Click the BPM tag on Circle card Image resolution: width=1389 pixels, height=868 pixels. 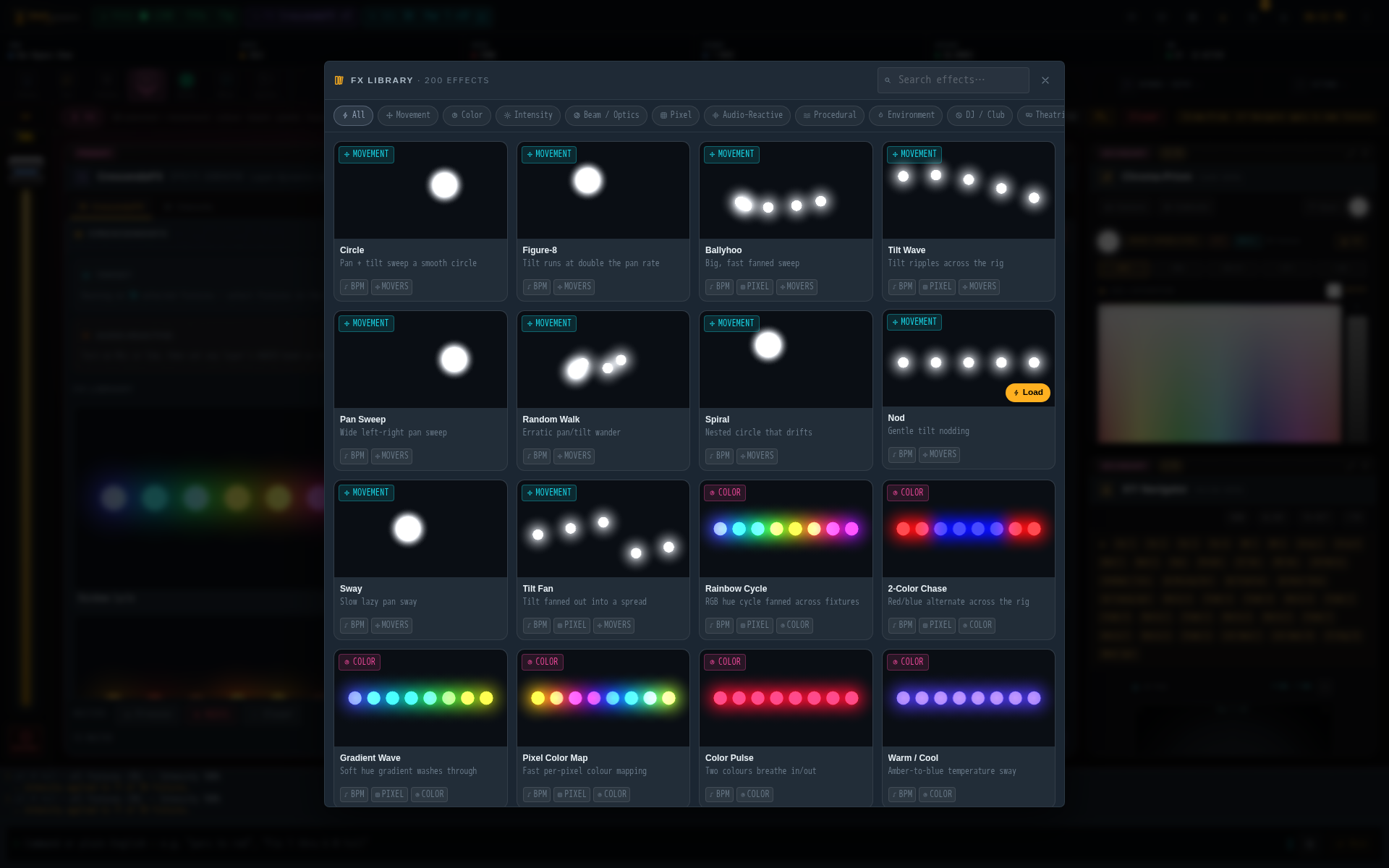(x=354, y=287)
